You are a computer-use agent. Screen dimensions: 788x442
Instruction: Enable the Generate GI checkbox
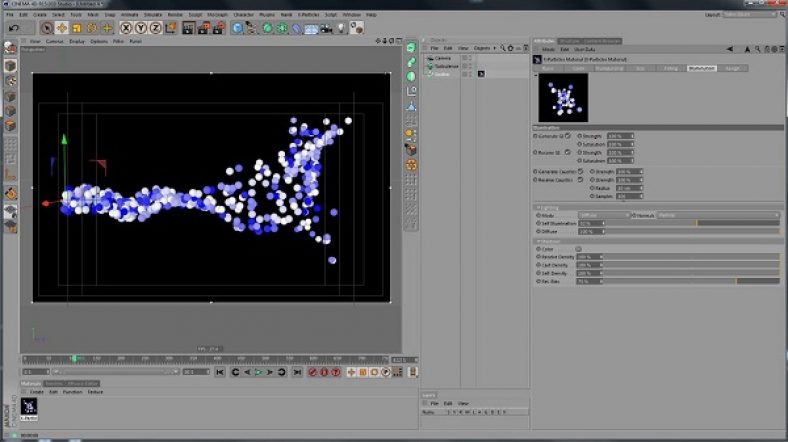568,135
